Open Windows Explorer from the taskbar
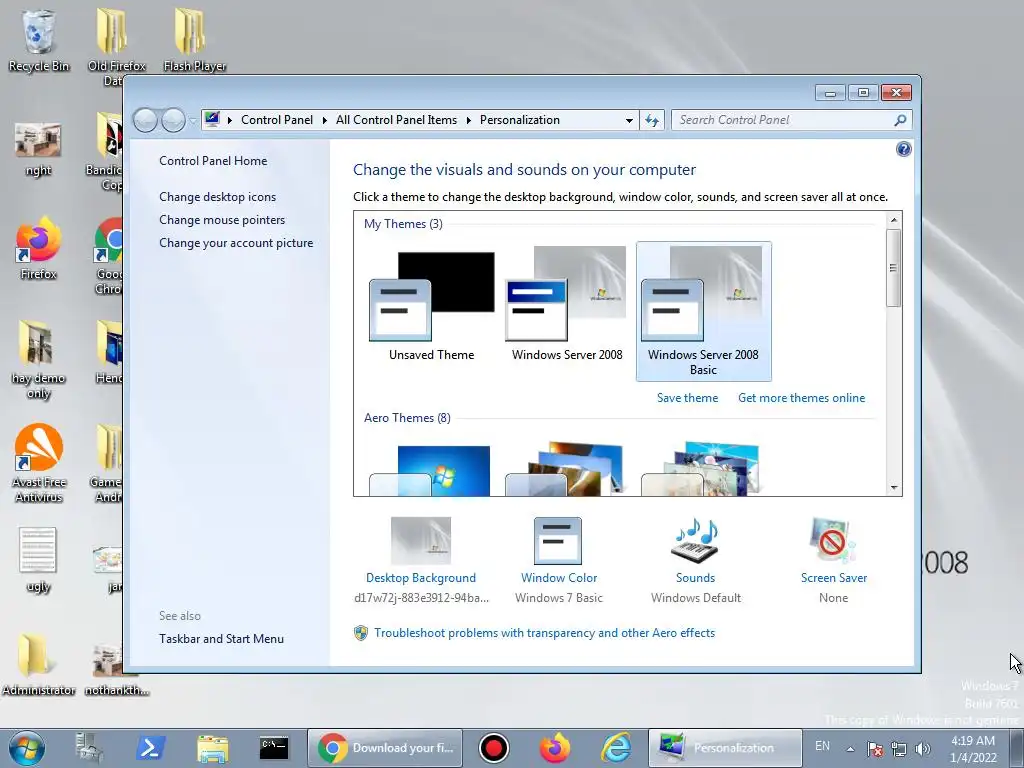The width and height of the screenshot is (1024, 768). pos(212,749)
